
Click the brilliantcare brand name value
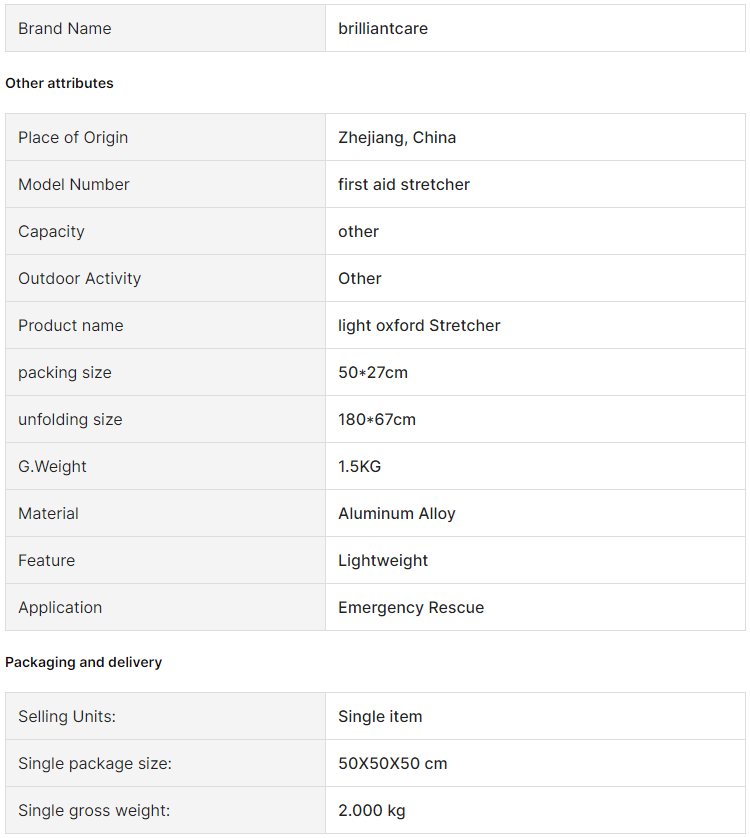pos(383,28)
